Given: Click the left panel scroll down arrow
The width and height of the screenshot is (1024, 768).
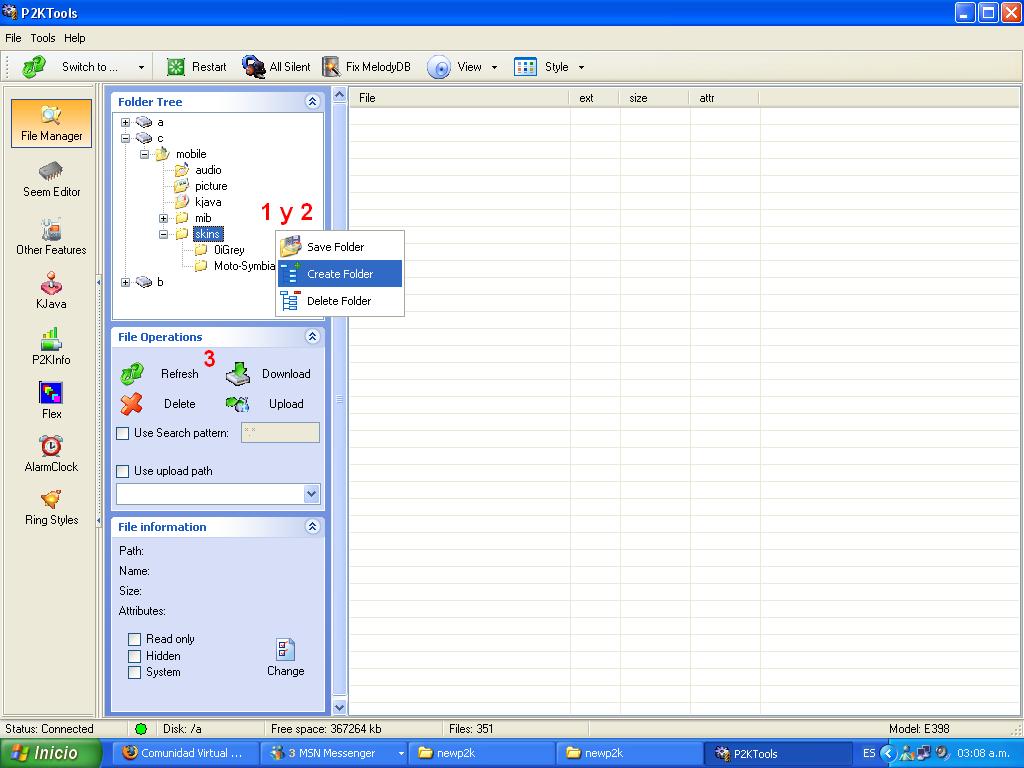Looking at the screenshot, I should (x=340, y=707).
